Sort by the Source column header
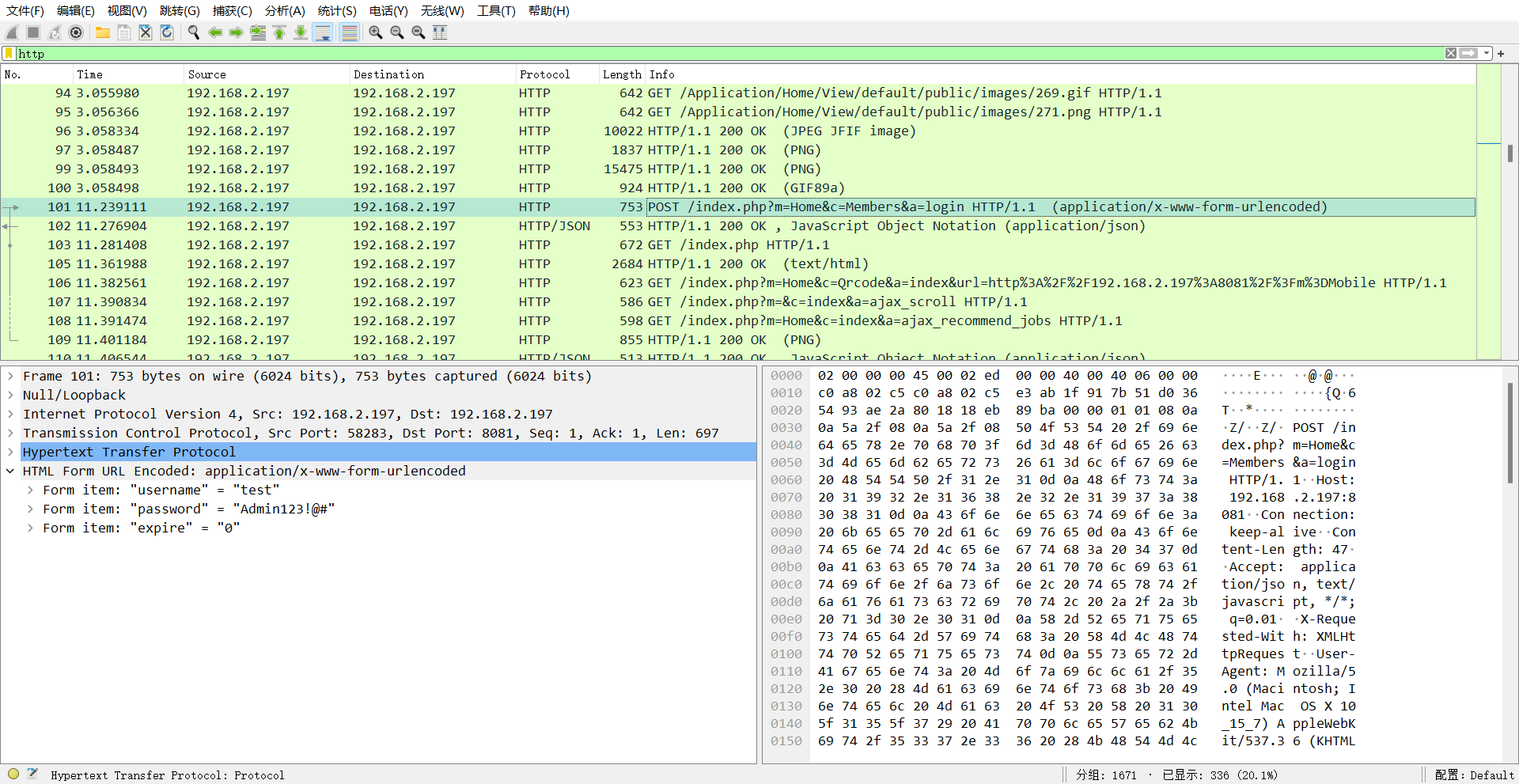Image resolution: width=1519 pixels, height=784 pixels. point(267,74)
